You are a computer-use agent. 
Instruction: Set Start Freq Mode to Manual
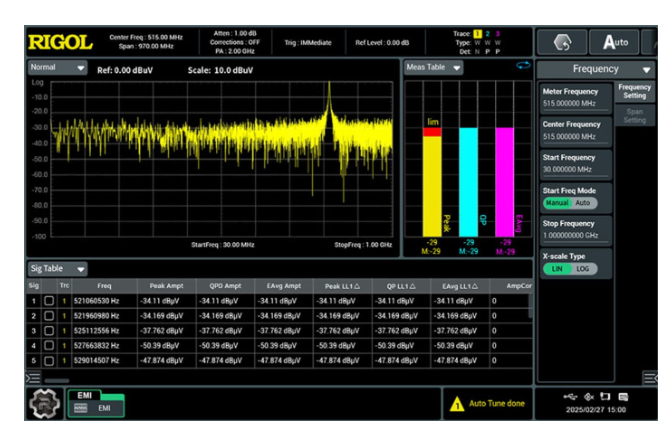(x=557, y=203)
